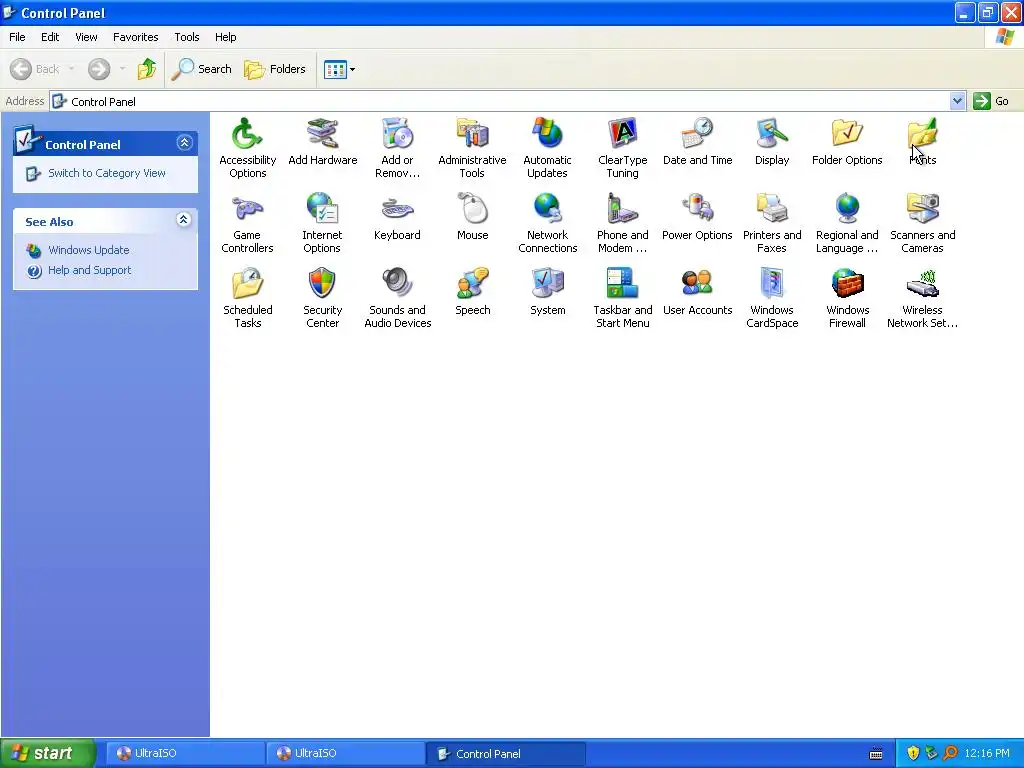Image resolution: width=1024 pixels, height=768 pixels.
Task: Switch to first UltraISO taskbar button
Action: 185,754
